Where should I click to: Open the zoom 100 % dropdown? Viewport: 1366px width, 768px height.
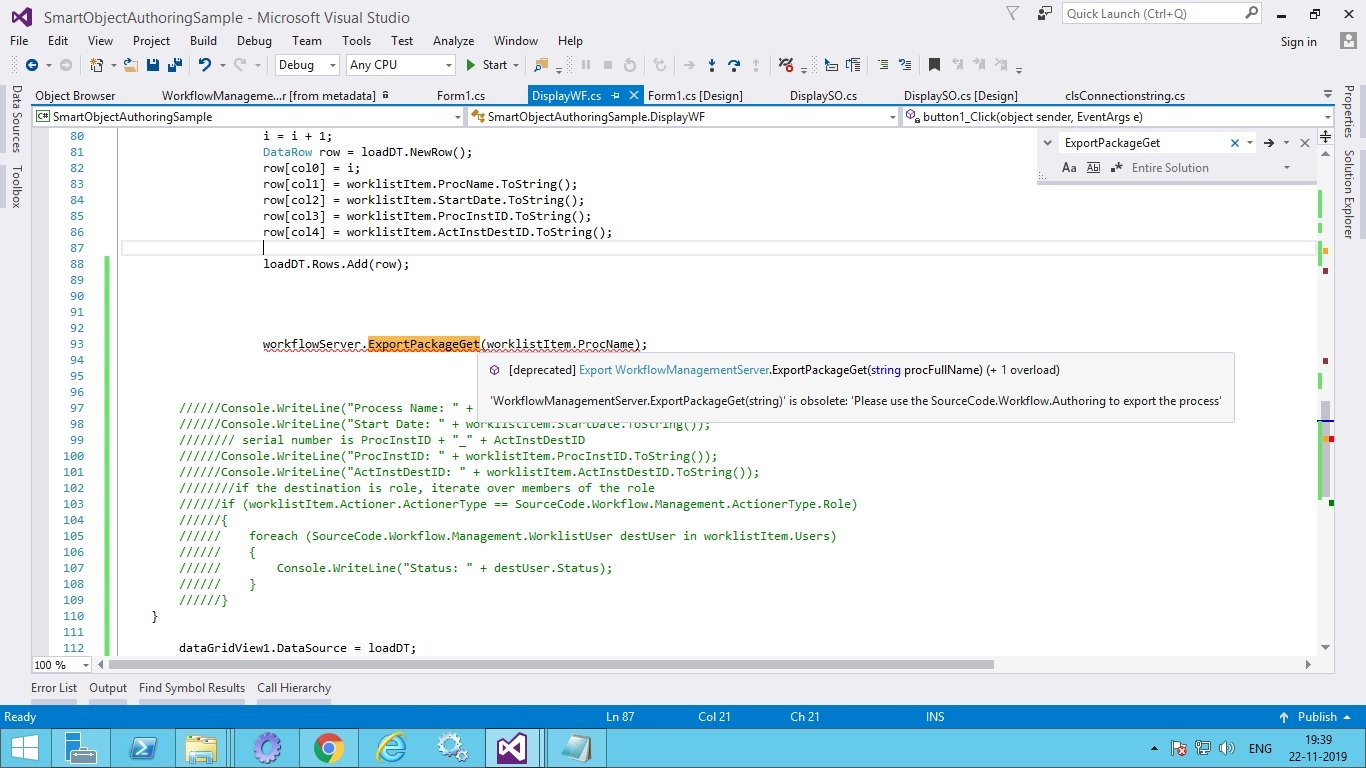85,665
